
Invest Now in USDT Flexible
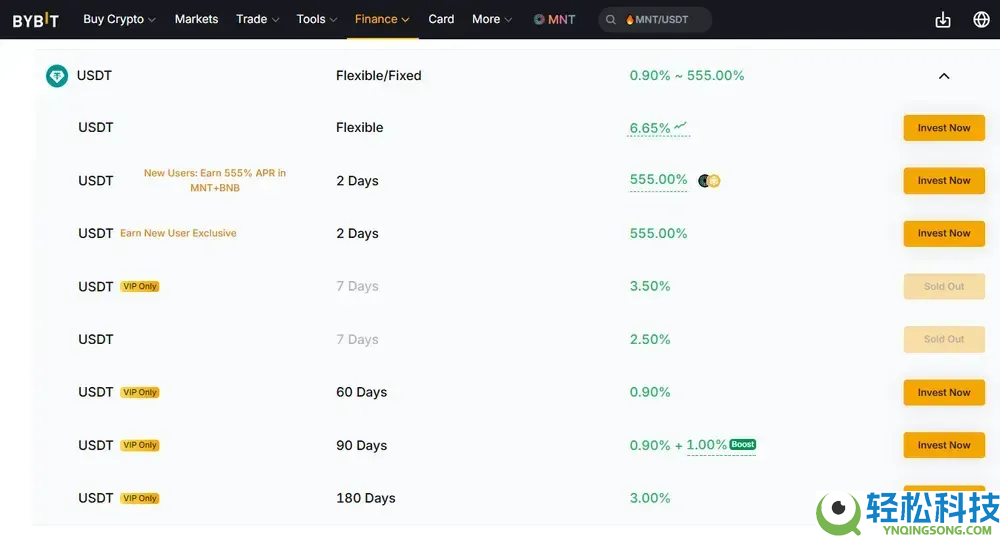pyautogui.click(x=944, y=128)
